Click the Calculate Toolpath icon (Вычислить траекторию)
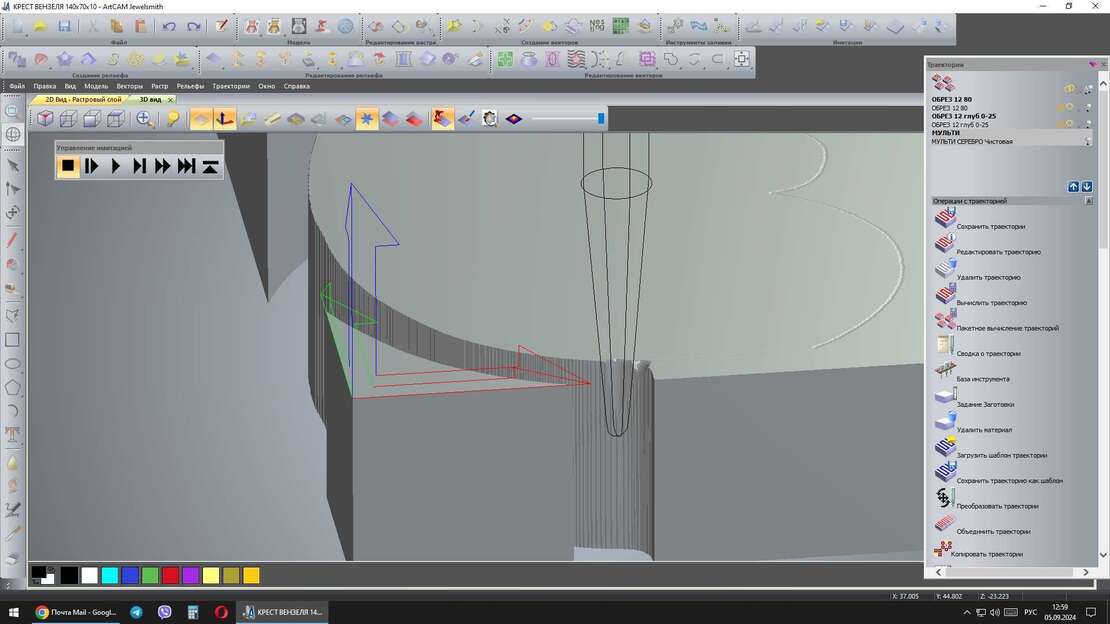Image resolution: width=1110 pixels, height=624 pixels. coord(945,294)
